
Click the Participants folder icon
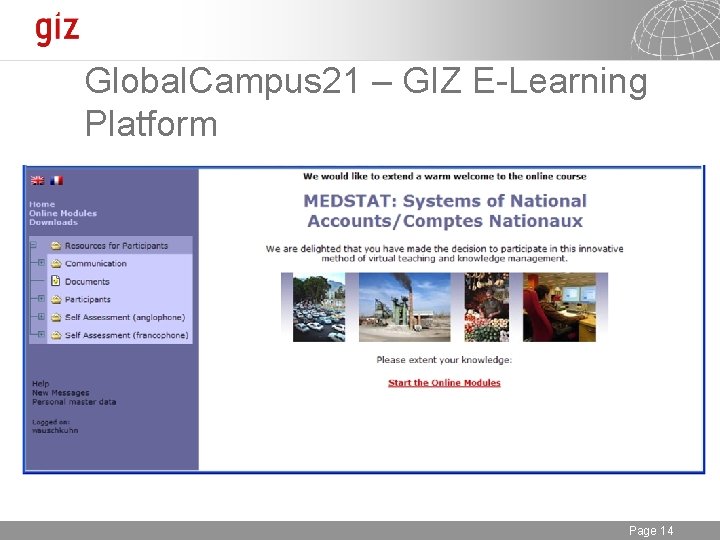pyautogui.click(x=56, y=299)
